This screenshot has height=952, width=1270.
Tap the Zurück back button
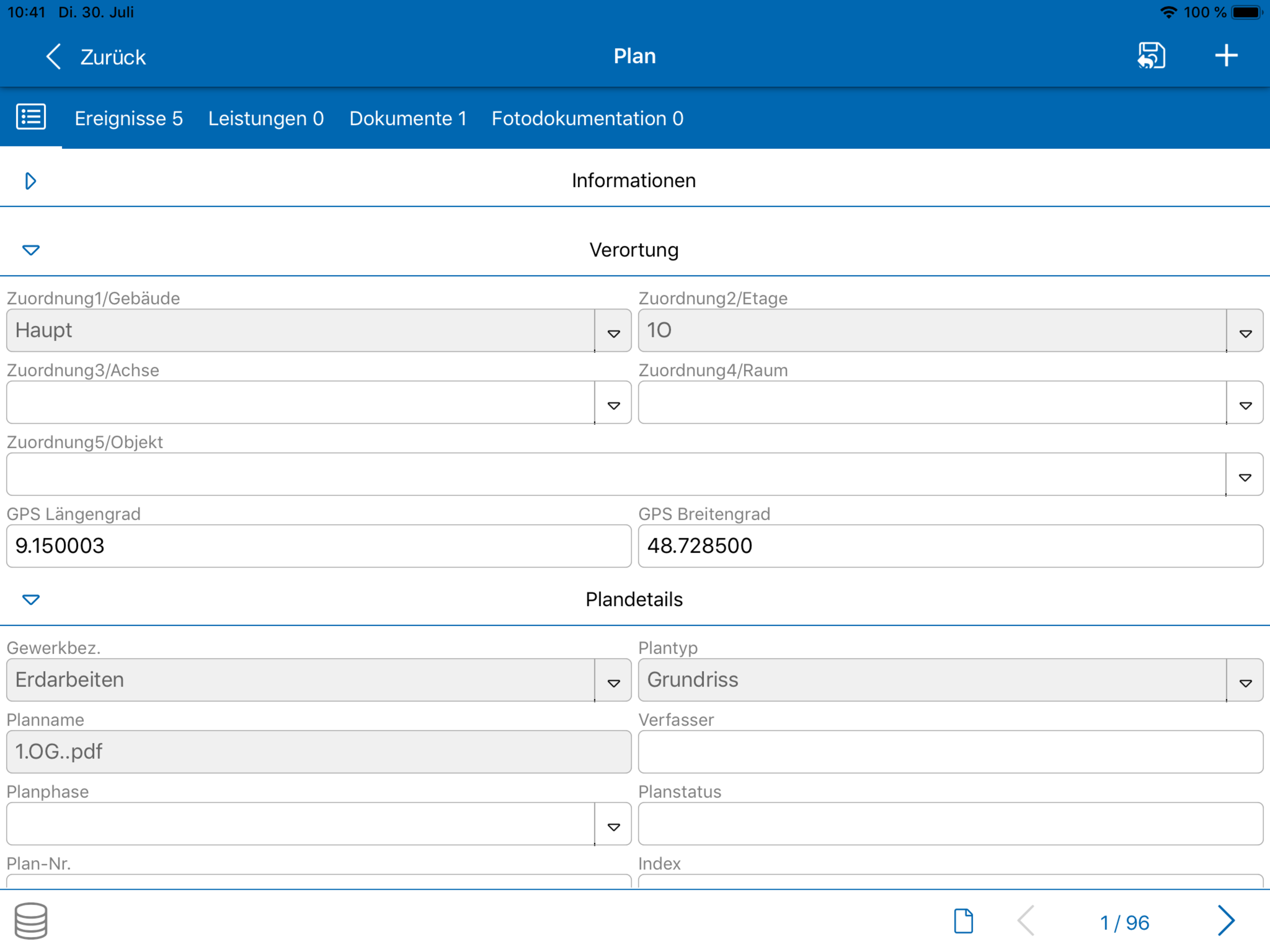pos(113,57)
